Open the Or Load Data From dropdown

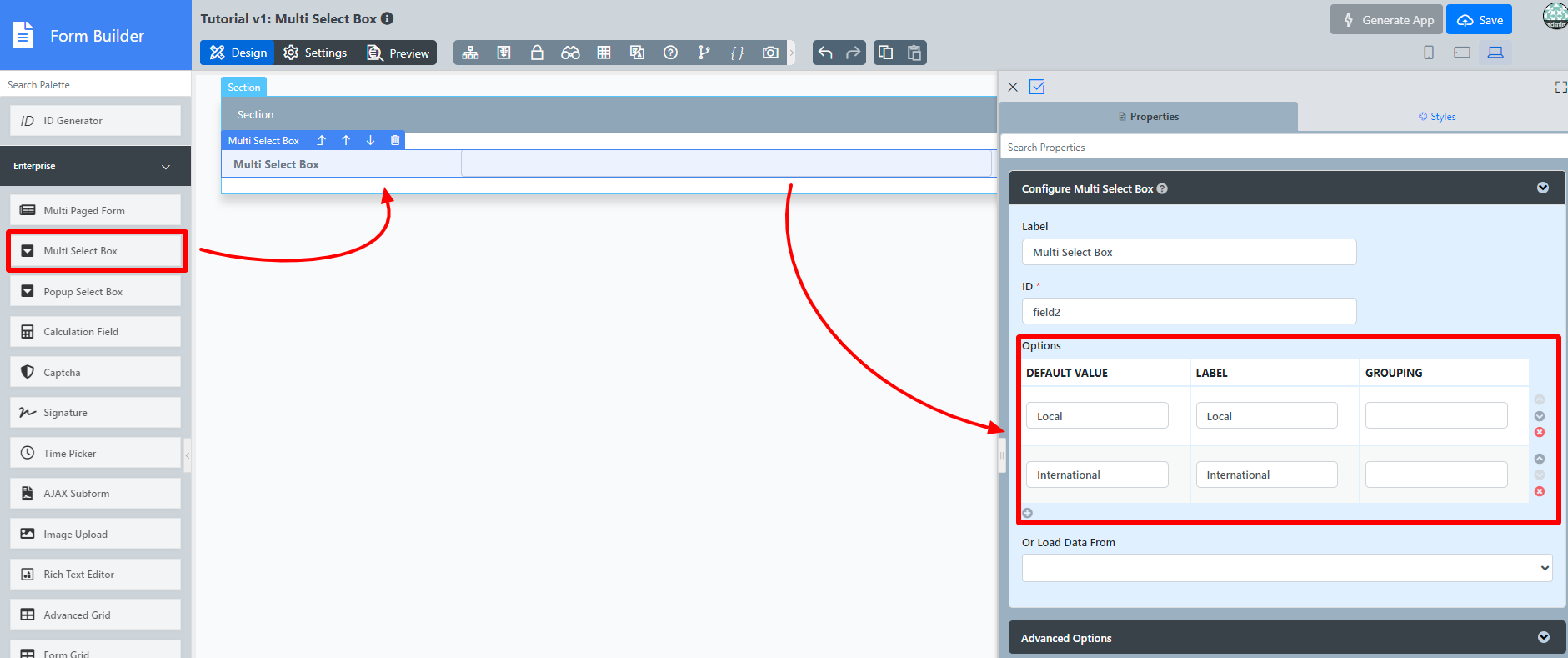pyautogui.click(x=1286, y=568)
